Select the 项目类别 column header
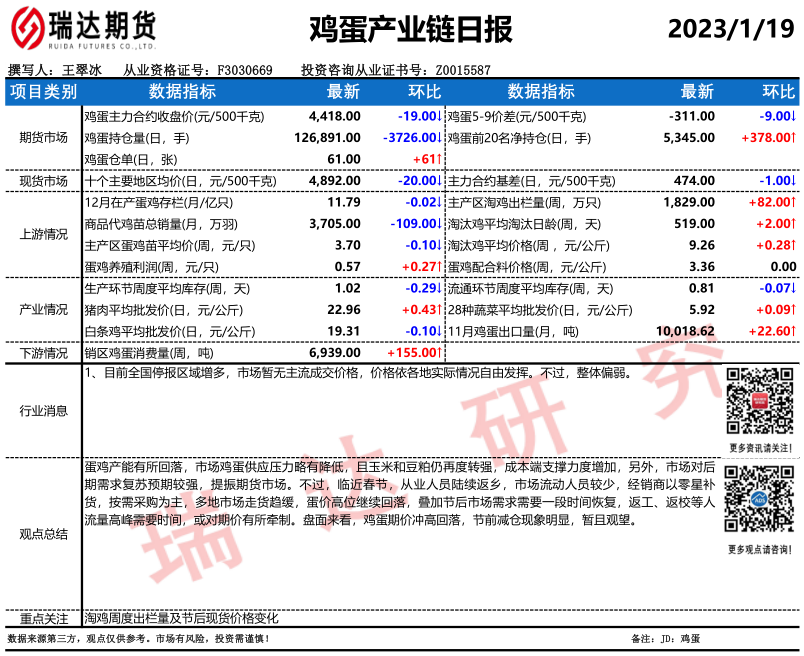Screen dimensions: 804x656 (x=42, y=92)
